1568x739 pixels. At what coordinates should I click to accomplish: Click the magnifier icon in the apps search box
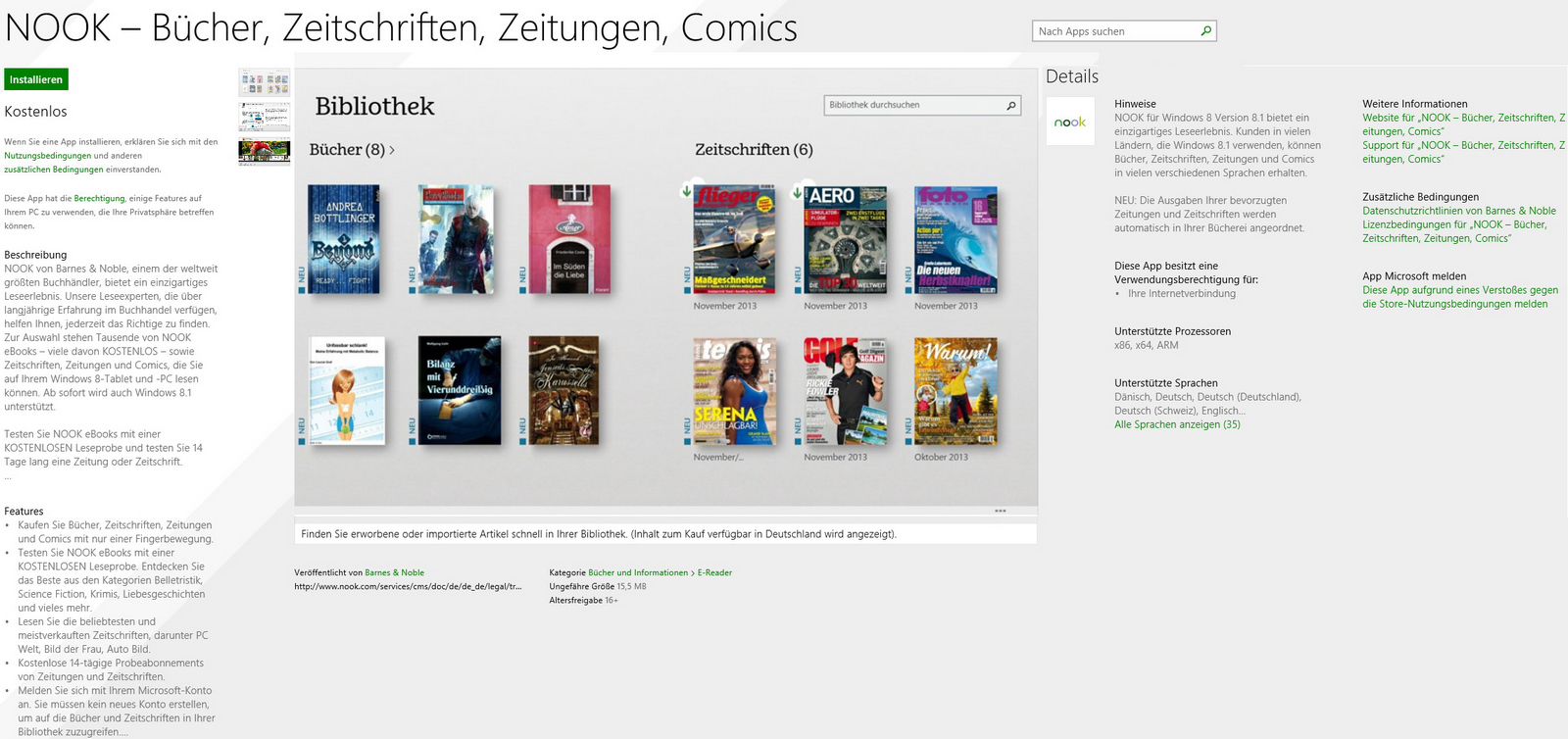(x=1205, y=31)
